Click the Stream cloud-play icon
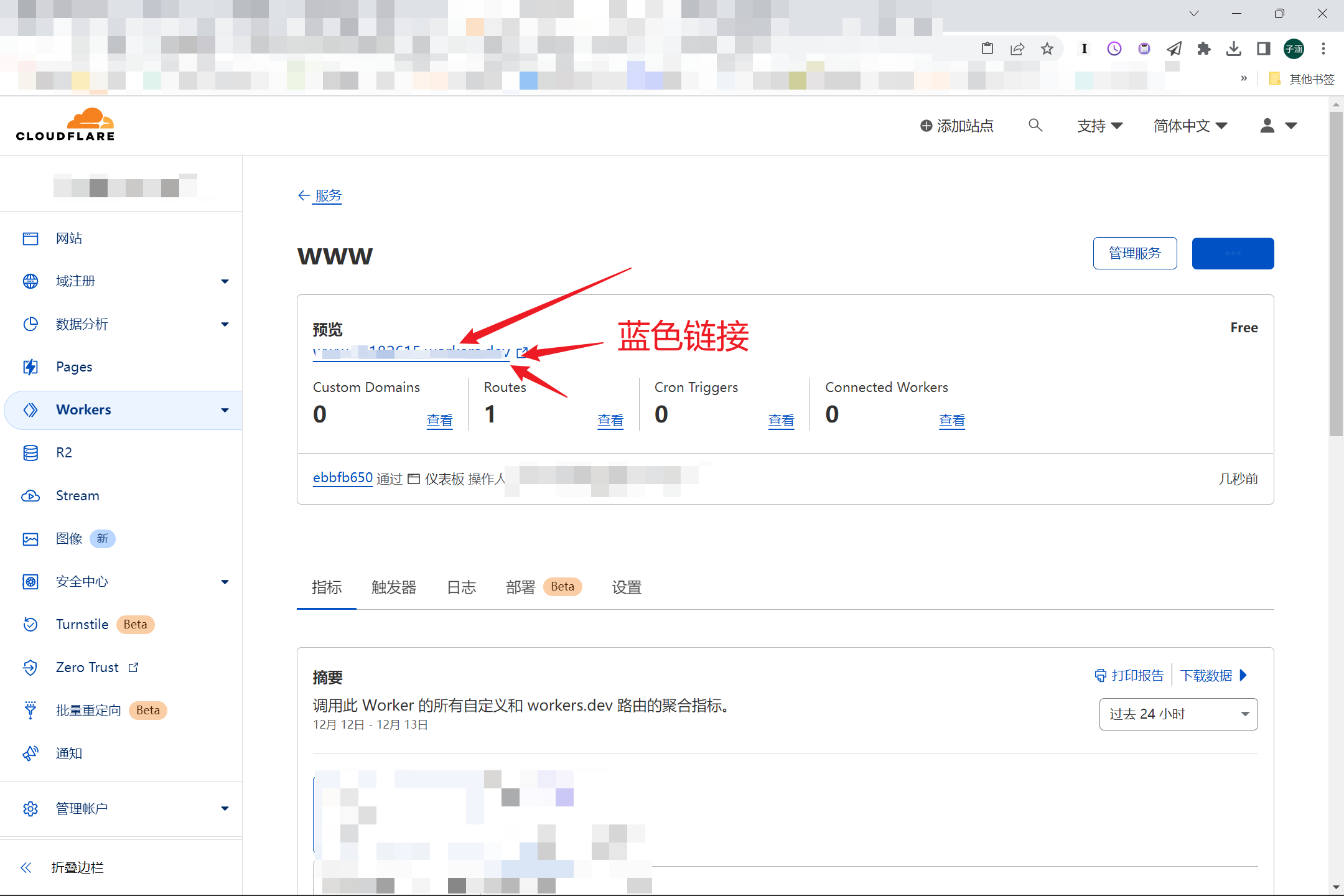The height and width of the screenshot is (896, 1344). click(x=30, y=496)
